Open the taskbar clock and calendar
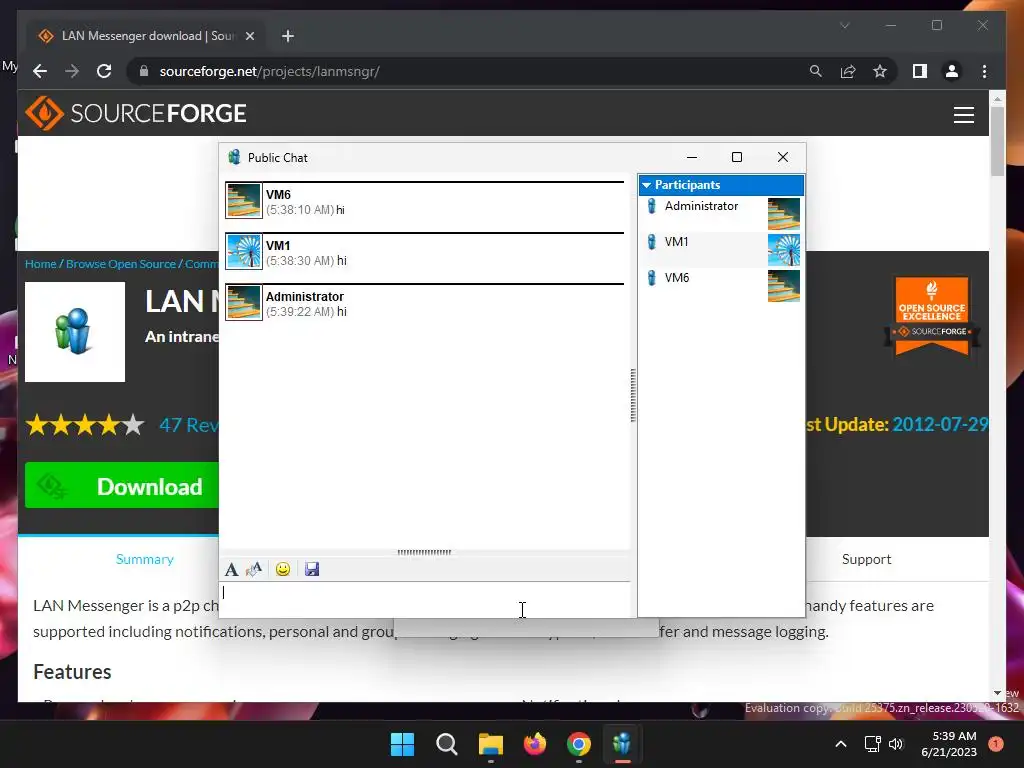1024x768 pixels. 948,744
